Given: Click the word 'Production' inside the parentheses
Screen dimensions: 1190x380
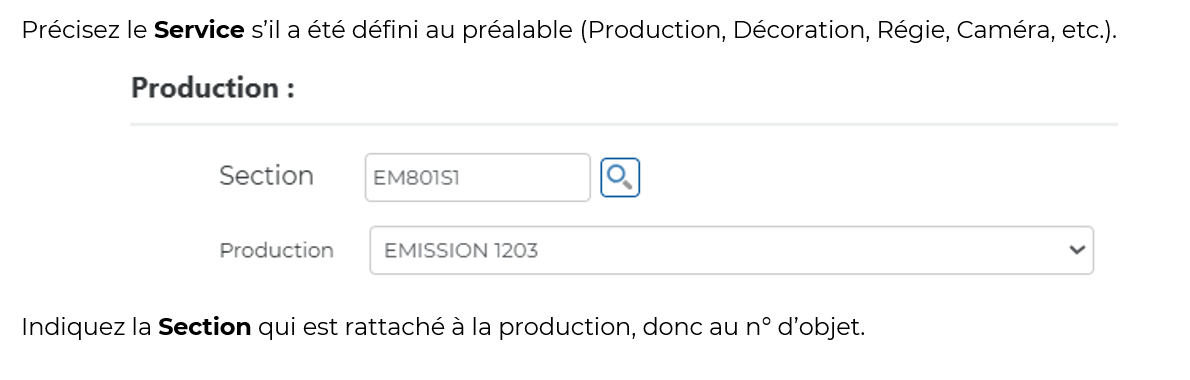Looking at the screenshot, I should [x=656, y=31].
